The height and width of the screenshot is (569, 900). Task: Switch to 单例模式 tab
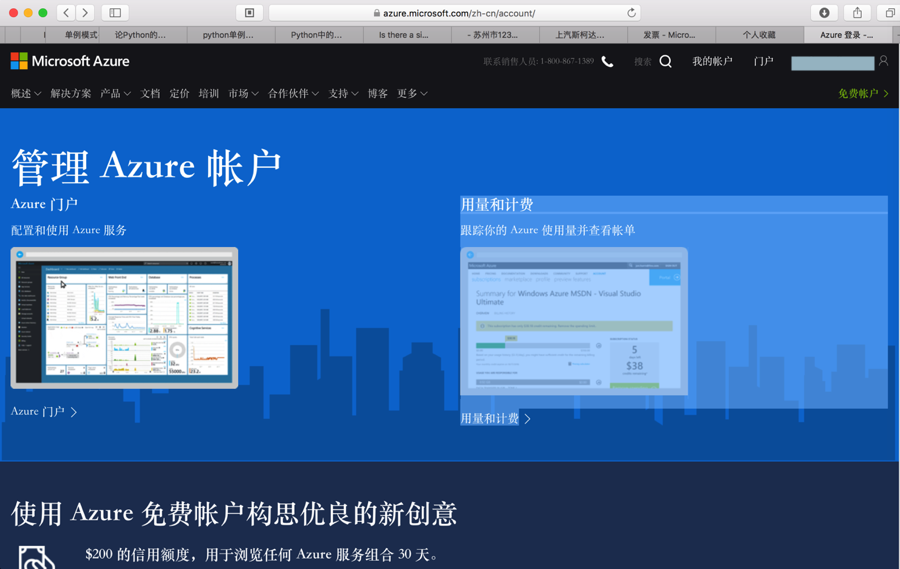coord(80,35)
